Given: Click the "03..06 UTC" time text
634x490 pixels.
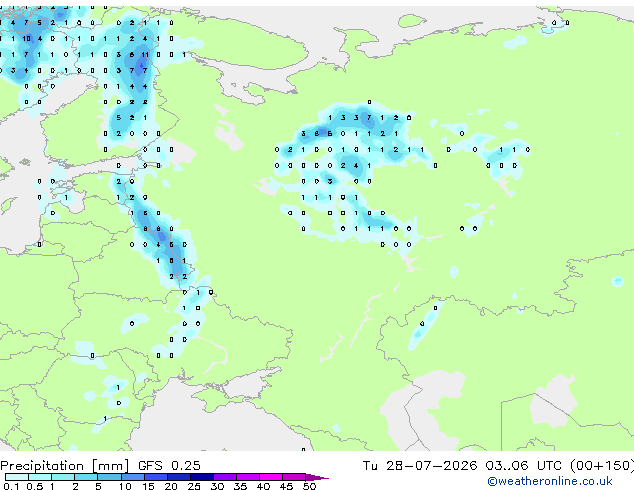Looking at the screenshot, I should click(524, 466).
